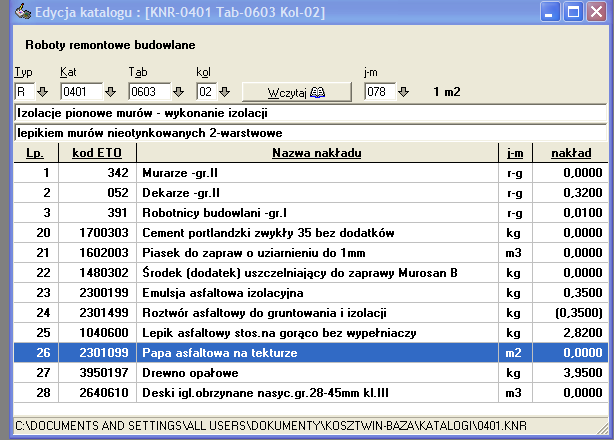Click unit m2 in the Papa asfaltowa row
614x440 pixels.
click(x=513, y=353)
